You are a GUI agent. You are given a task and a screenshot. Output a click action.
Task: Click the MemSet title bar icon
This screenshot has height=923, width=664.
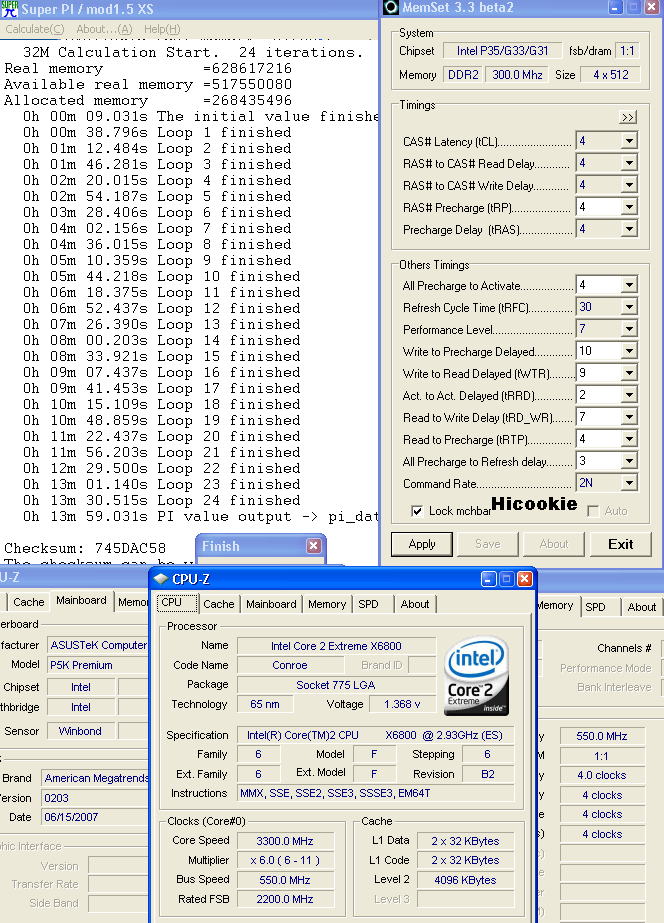390,9
